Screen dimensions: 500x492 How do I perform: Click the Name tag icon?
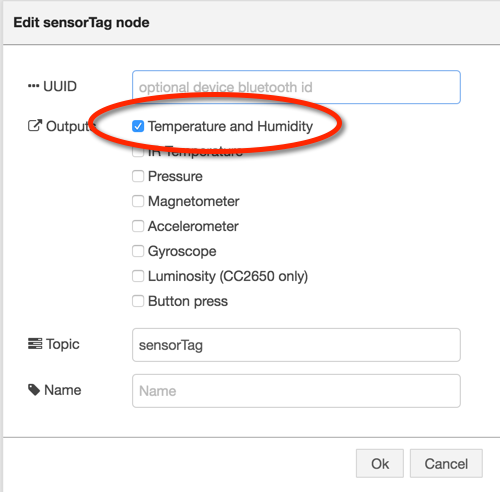tap(34, 390)
